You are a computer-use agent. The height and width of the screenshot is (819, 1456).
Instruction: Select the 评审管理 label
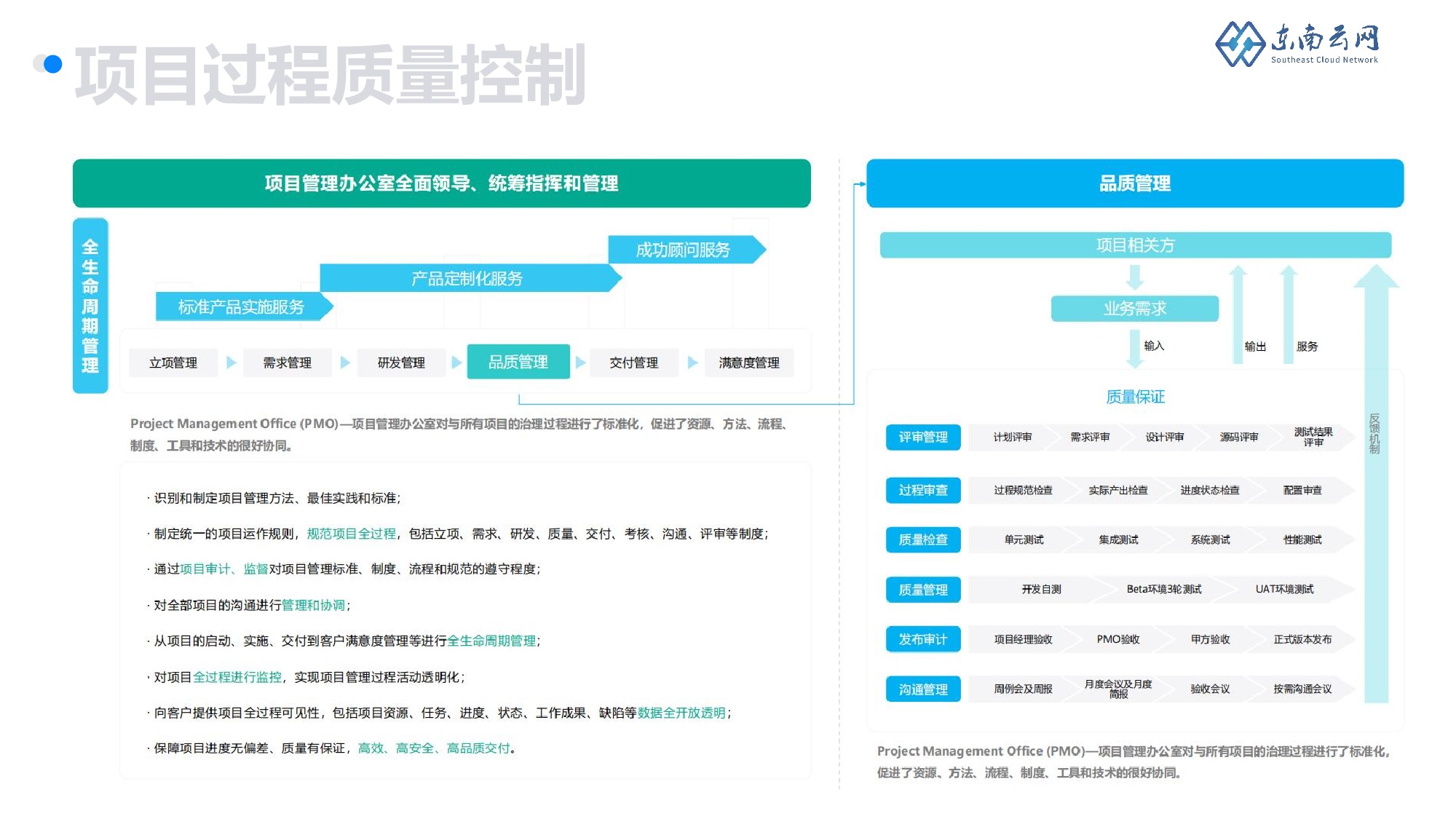pyautogui.click(x=923, y=437)
